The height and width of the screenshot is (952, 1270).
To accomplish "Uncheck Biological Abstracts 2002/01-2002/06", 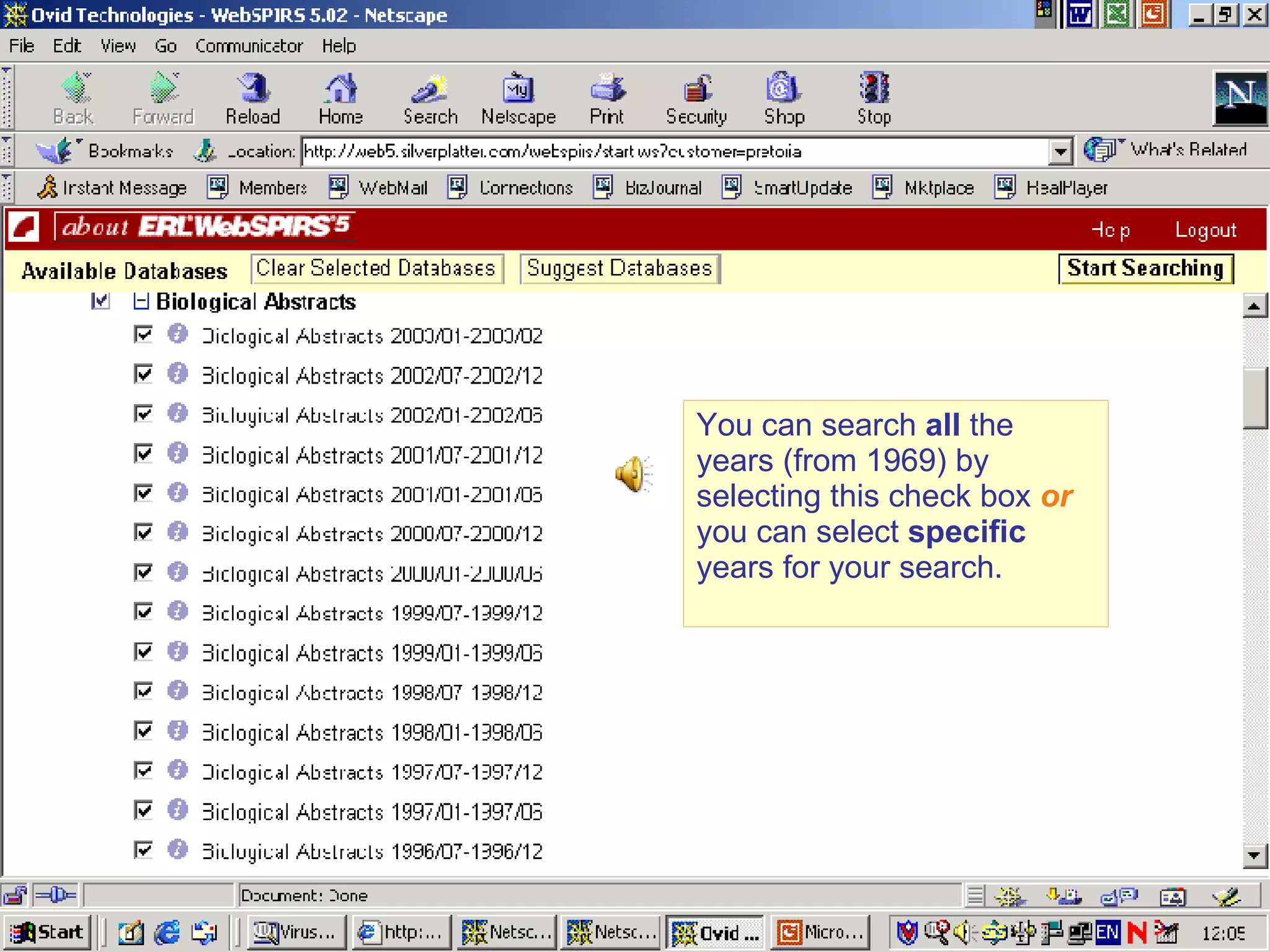I will click(143, 413).
